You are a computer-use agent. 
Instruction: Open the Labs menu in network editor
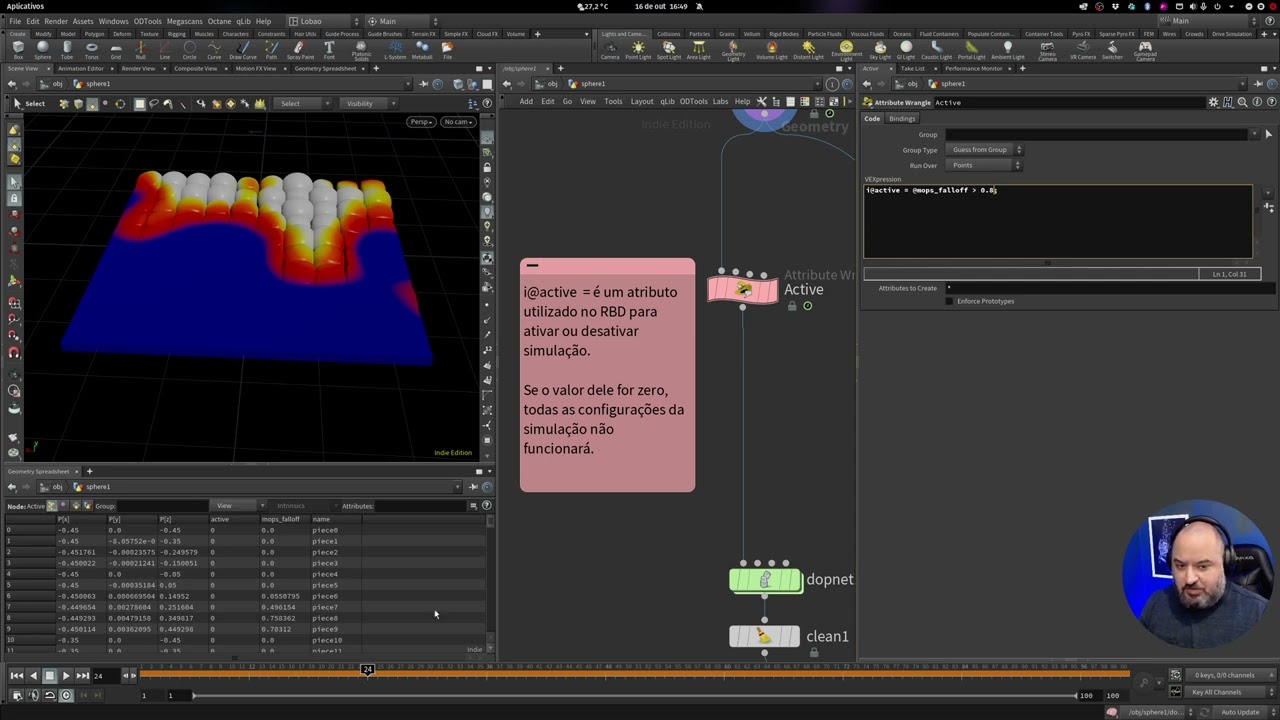click(720, 101)
